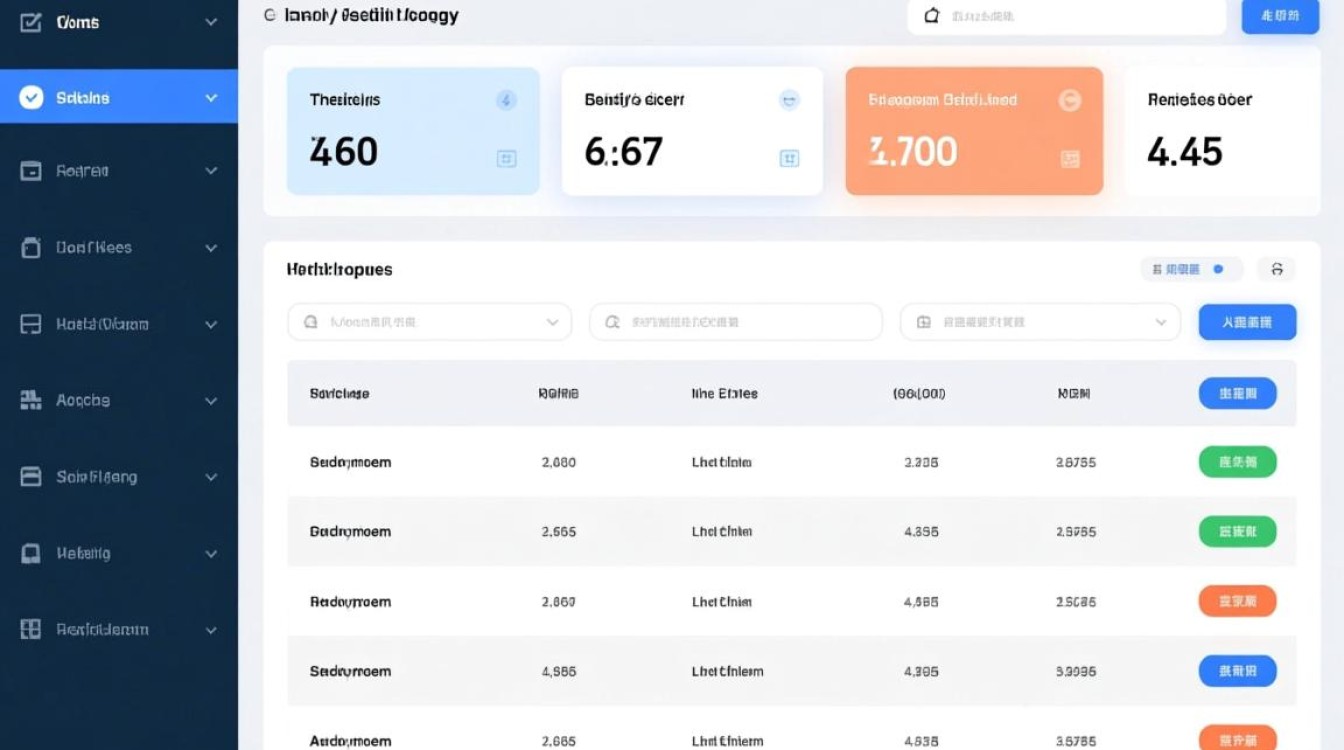Click the Hebeitig sidebar icon
This screenshot has height=750, width=1344.
pyautogui.click(x=31, y=553)
